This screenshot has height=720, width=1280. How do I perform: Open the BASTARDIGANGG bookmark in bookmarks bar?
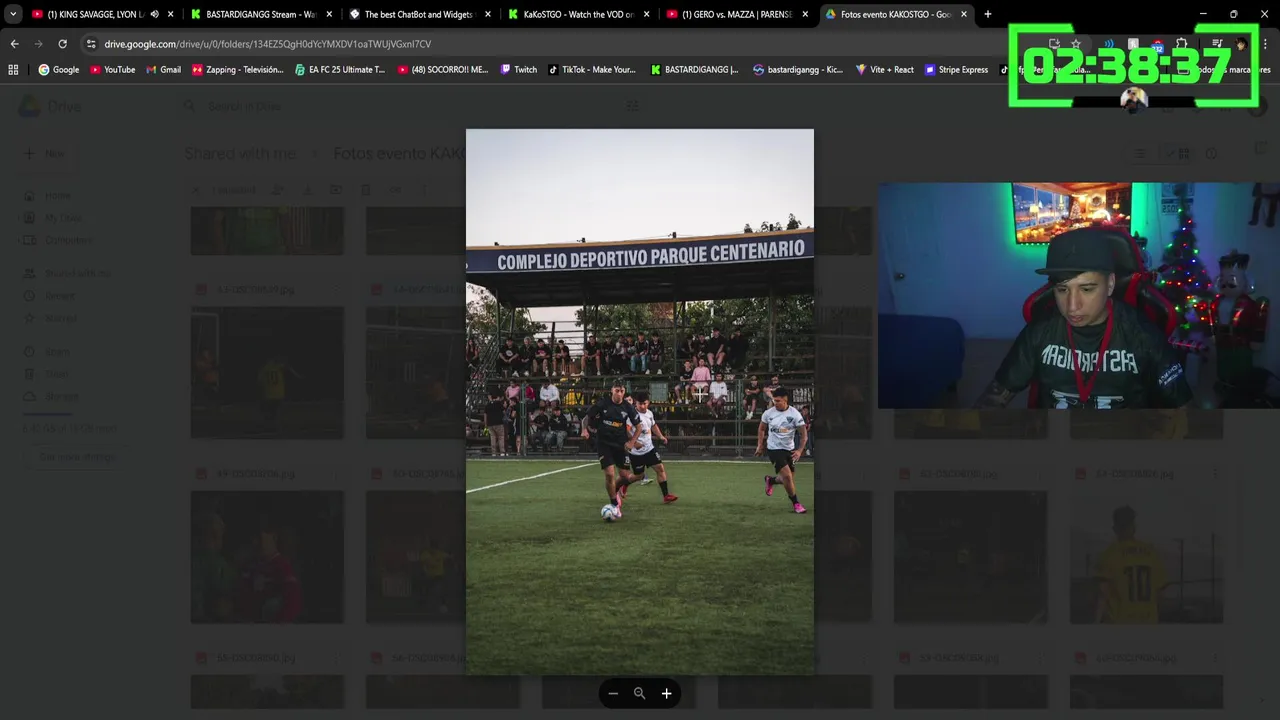click(694, 70)
